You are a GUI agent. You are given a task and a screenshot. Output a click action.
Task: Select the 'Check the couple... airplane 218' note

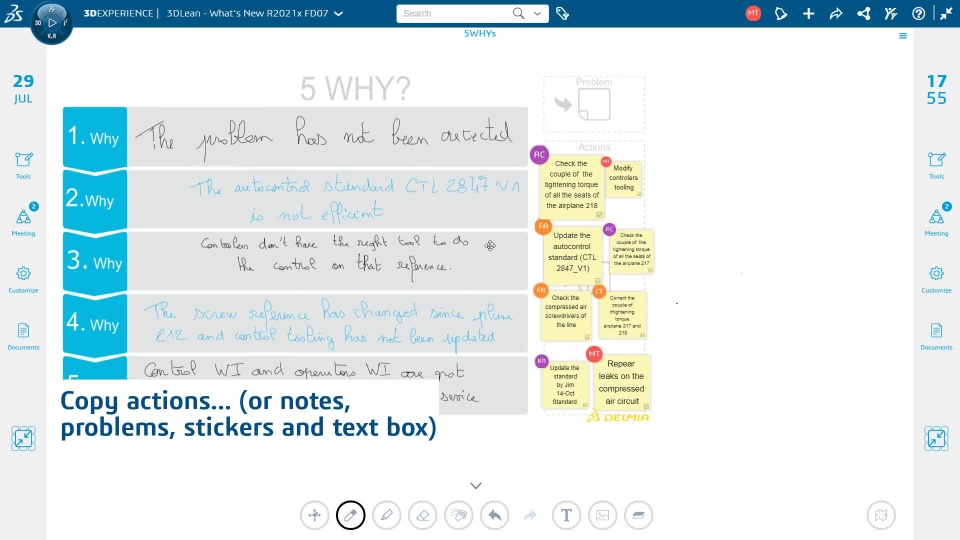click(x=572, y=185)
